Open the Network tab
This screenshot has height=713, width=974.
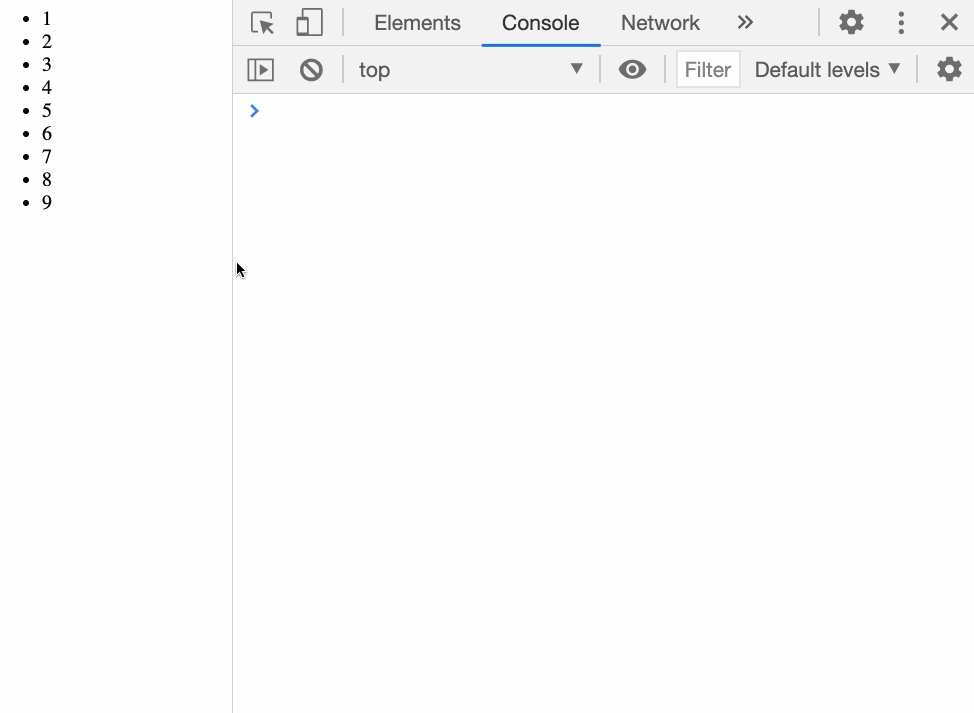(660, 23)
